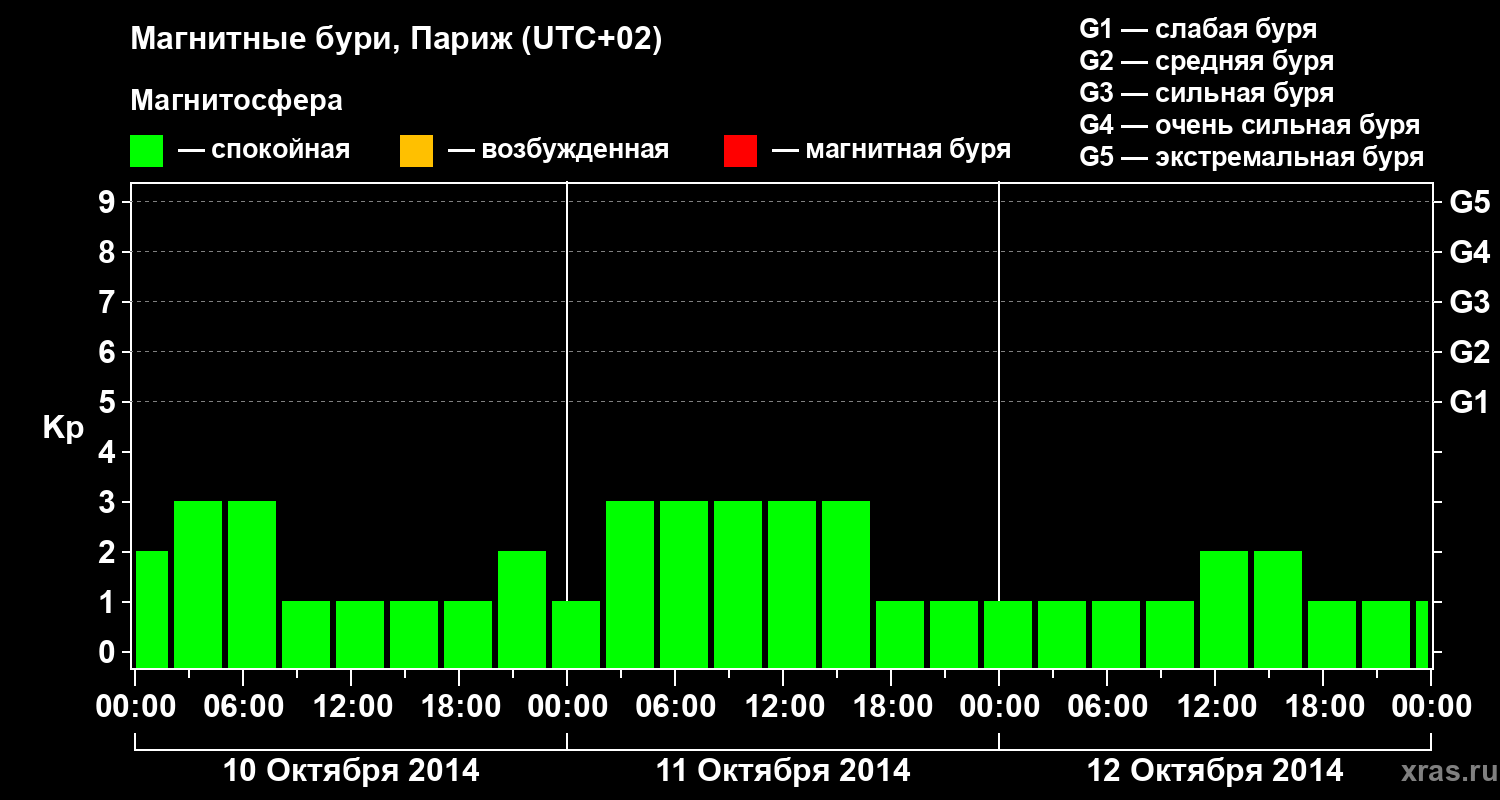The width and height of the screenshot is (1500, 800).
Task: Click the 06:00 time label for 12 October
Action: (x=1107, y=706)
